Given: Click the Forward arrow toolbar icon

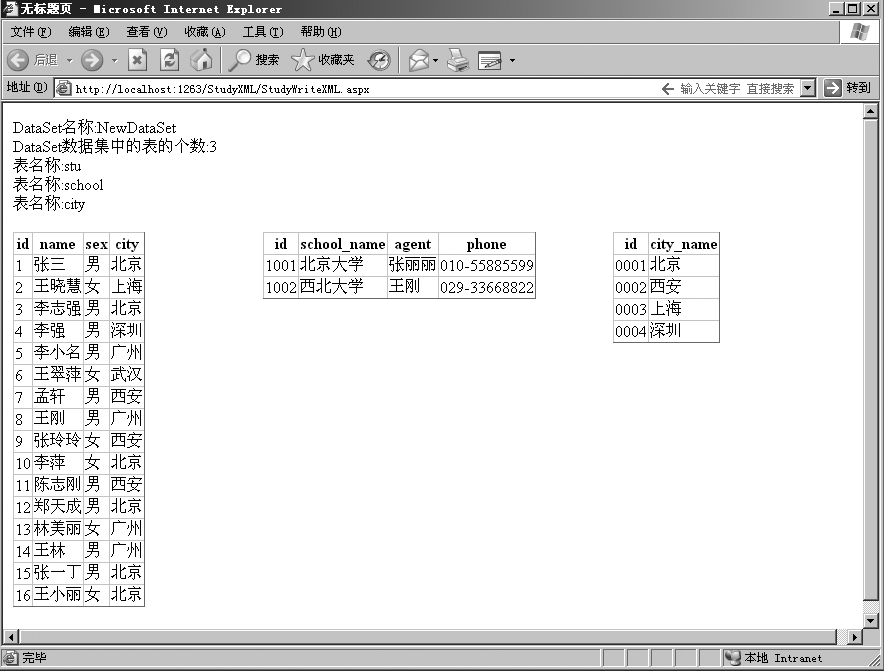Looking at the screenshot, I should 92,60.
